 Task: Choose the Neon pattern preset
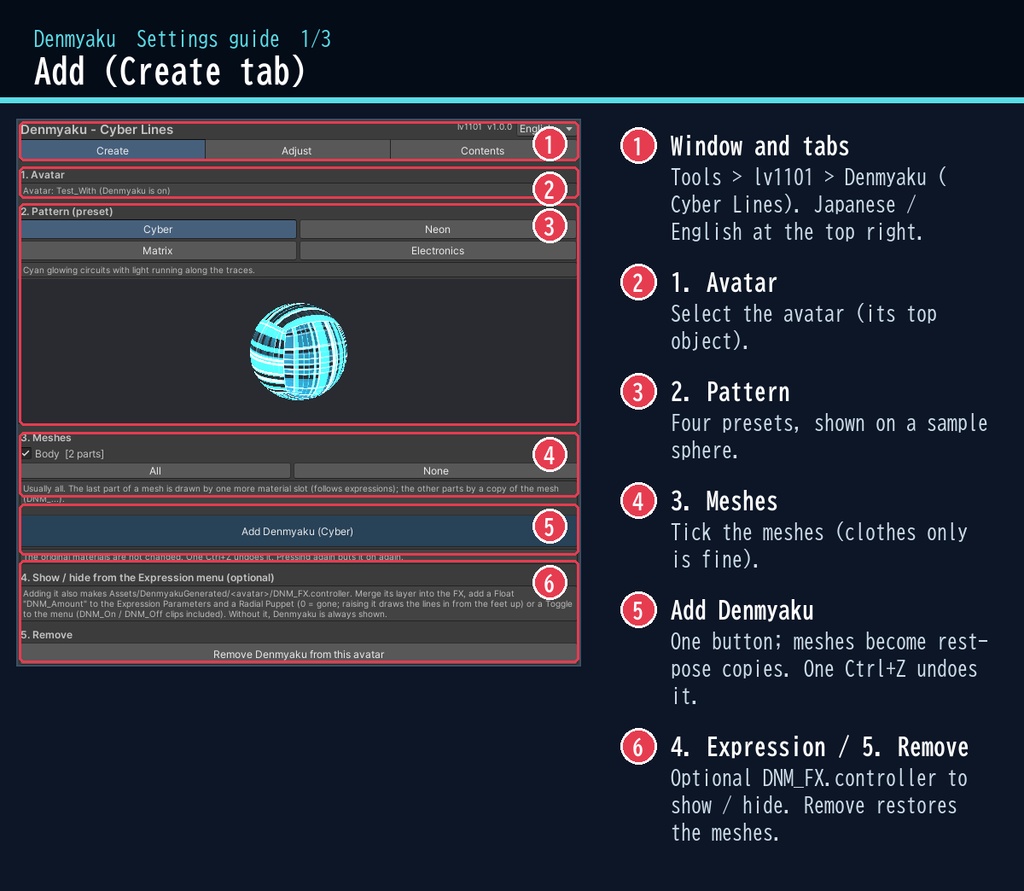[x=438, y=229]
